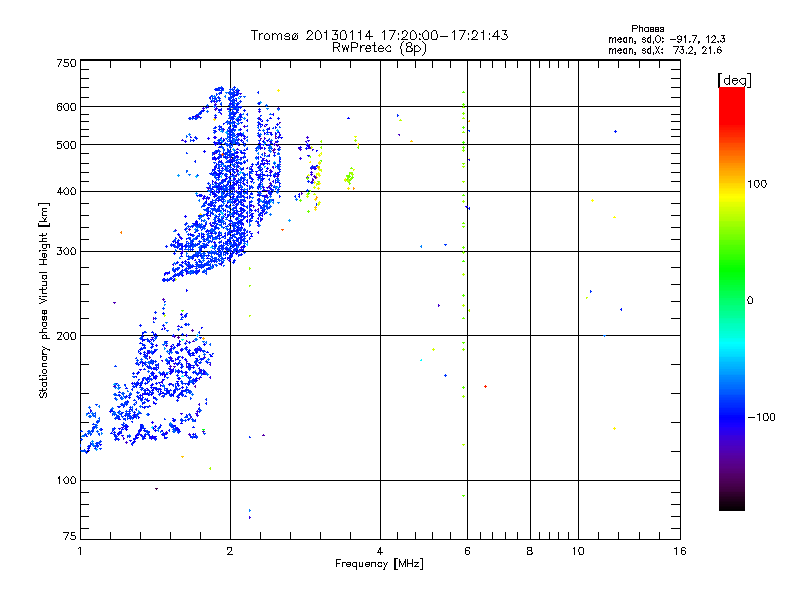Click the plot title 'Tromsø 20130114 17:20:00-17:21:43'
This screenshot has width=800, height=600.
click(x=379, y=35)
